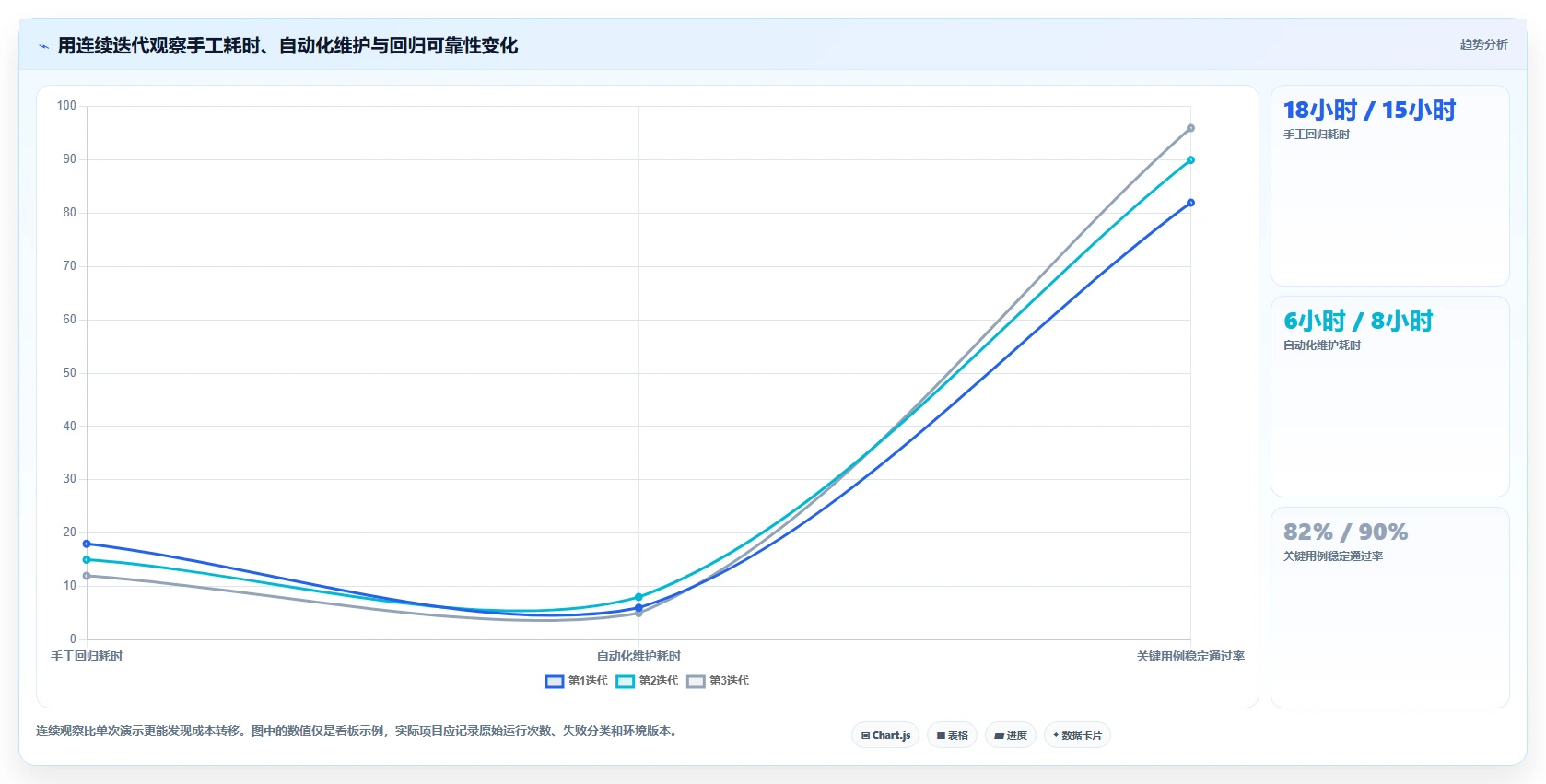Click the blue 第1迭代 point at 关键用例稳定通过率
Viewport: 1546px width, 784px height.
1190,203
